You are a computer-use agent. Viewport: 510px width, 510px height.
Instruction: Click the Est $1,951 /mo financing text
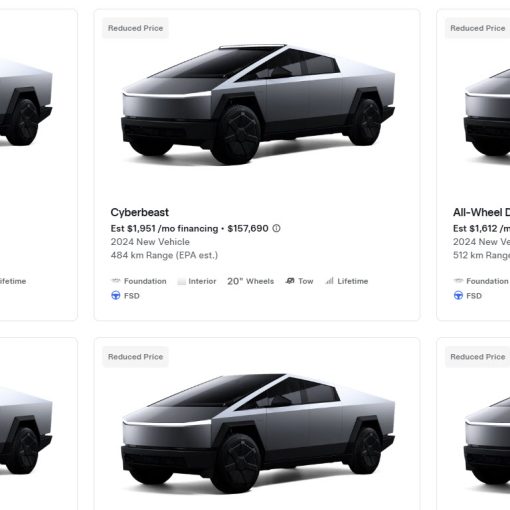pyautogui.click(x=164, y=229)
